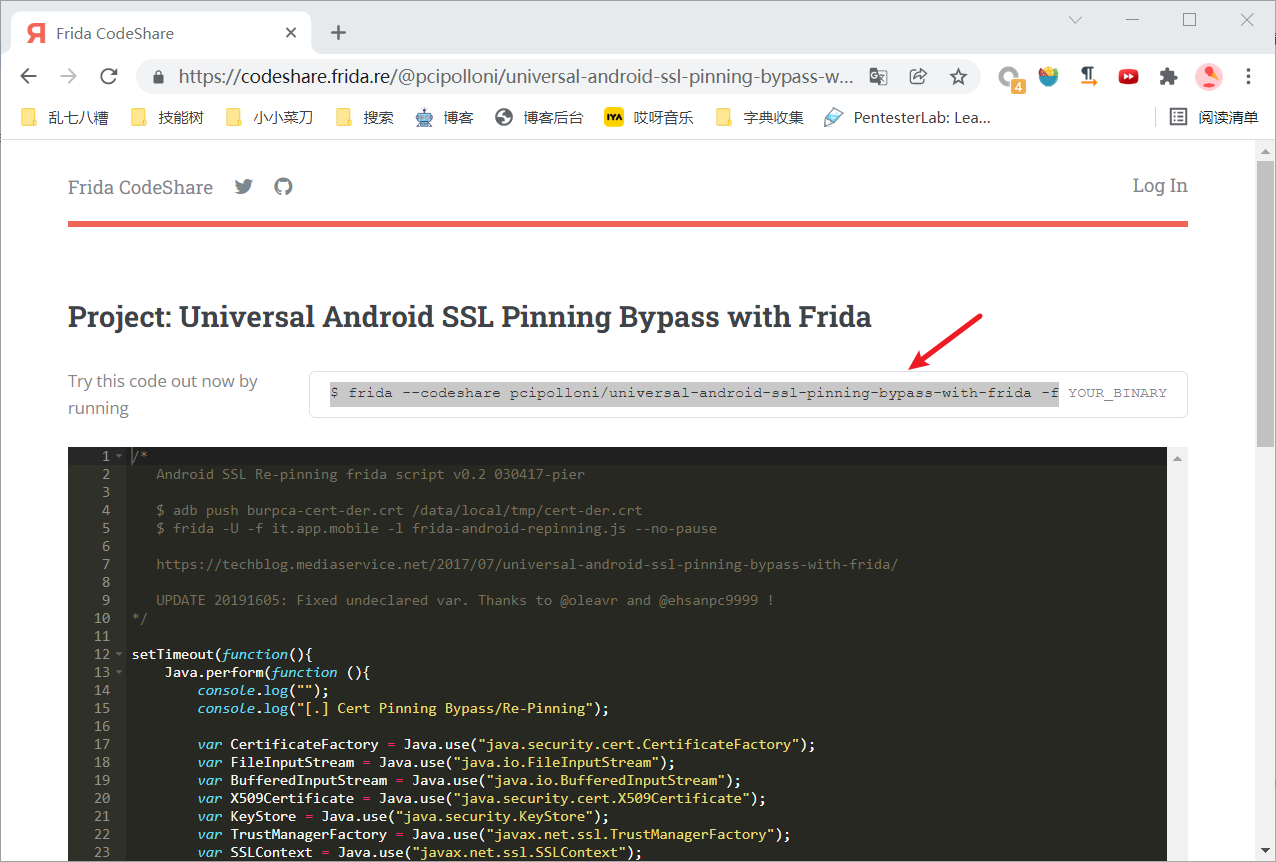Click the translate page icon in address bar
This screenshot has height=862, width=1276.
(878, 77)
